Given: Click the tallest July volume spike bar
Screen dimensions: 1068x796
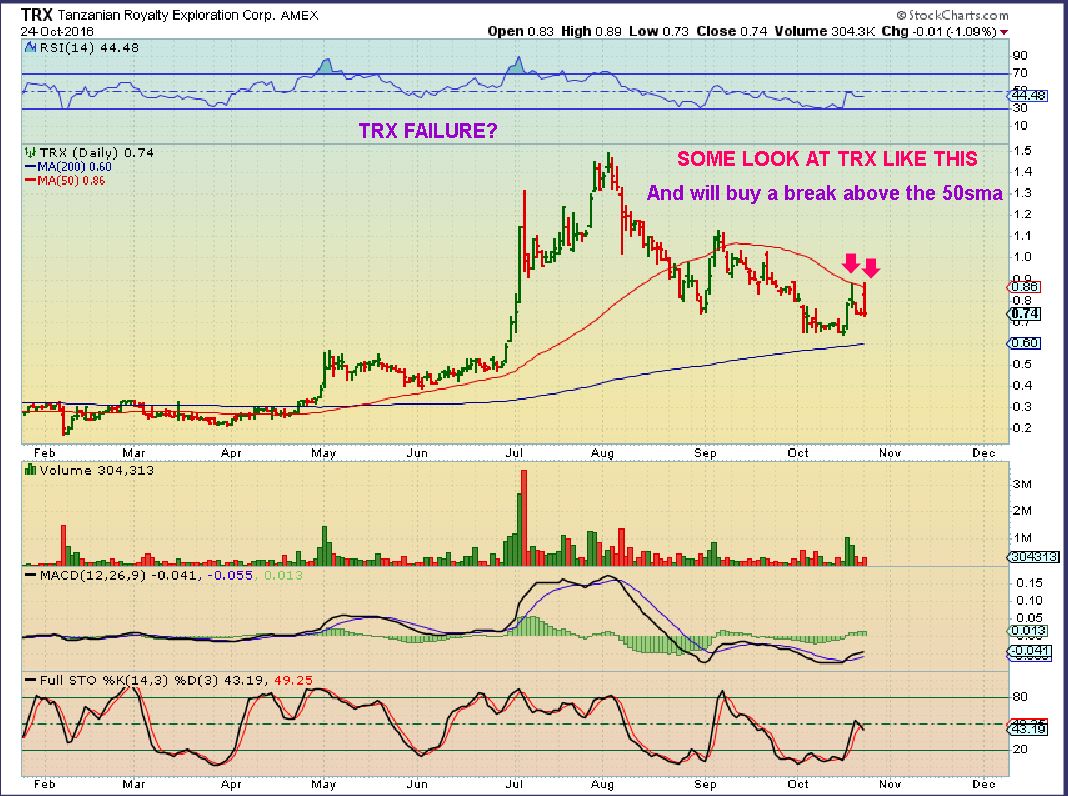Looking at the screenshot, I should [524, 518].
